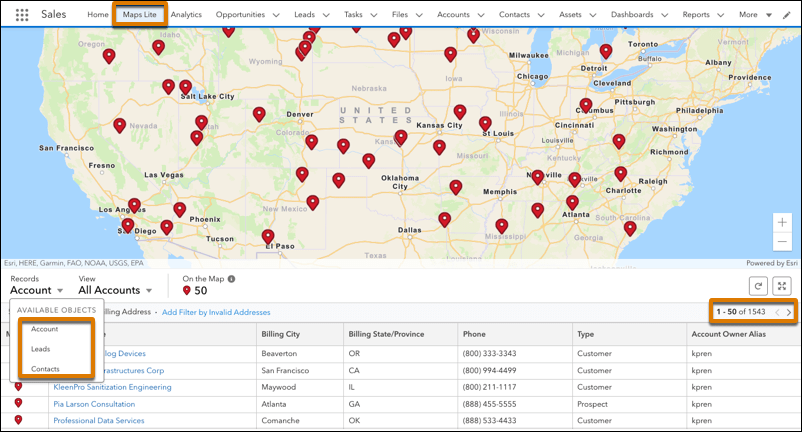Open the More navigation dropdown
The height and width of the screenshot is (432, 802).
pyautogui.click(x=755, y=15)
